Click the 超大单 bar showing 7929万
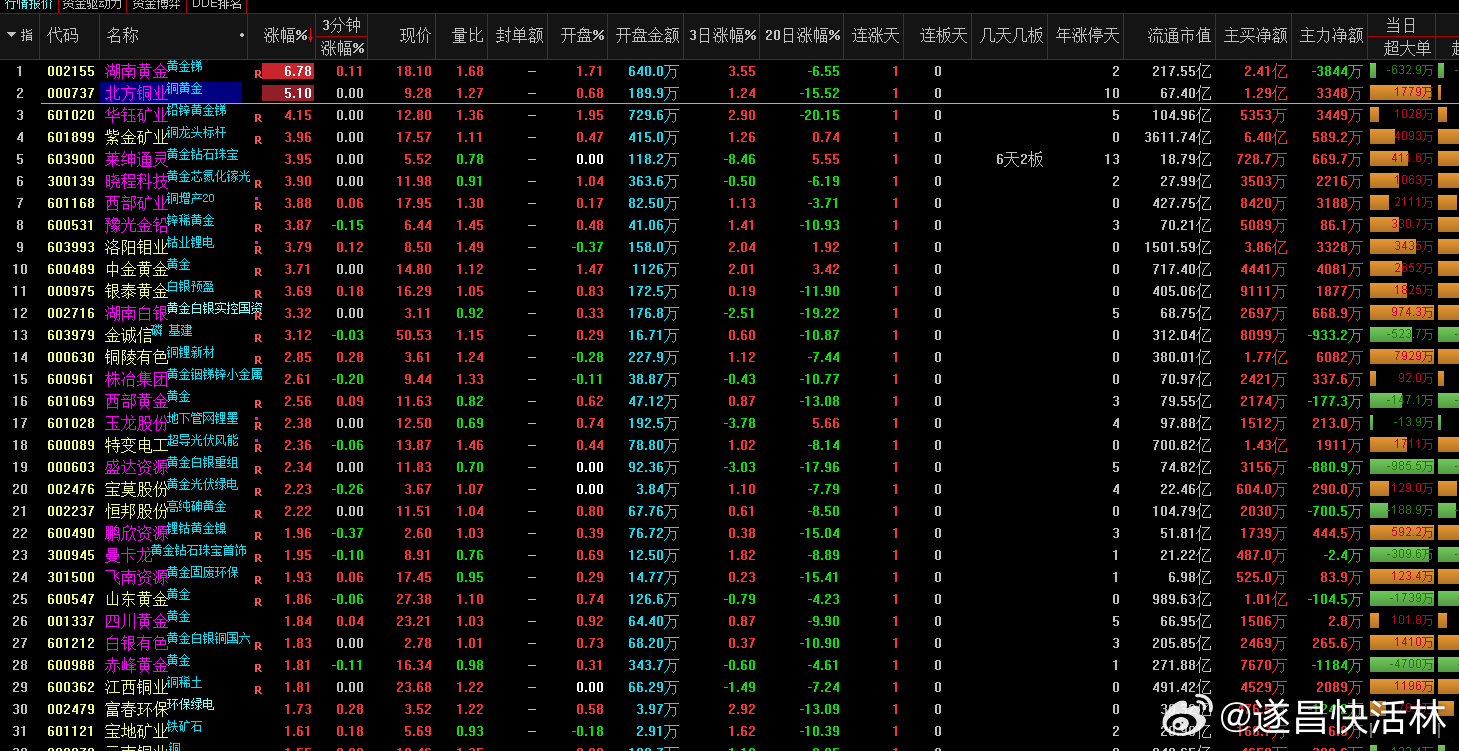1459x751 pixels. [1402, 357]
